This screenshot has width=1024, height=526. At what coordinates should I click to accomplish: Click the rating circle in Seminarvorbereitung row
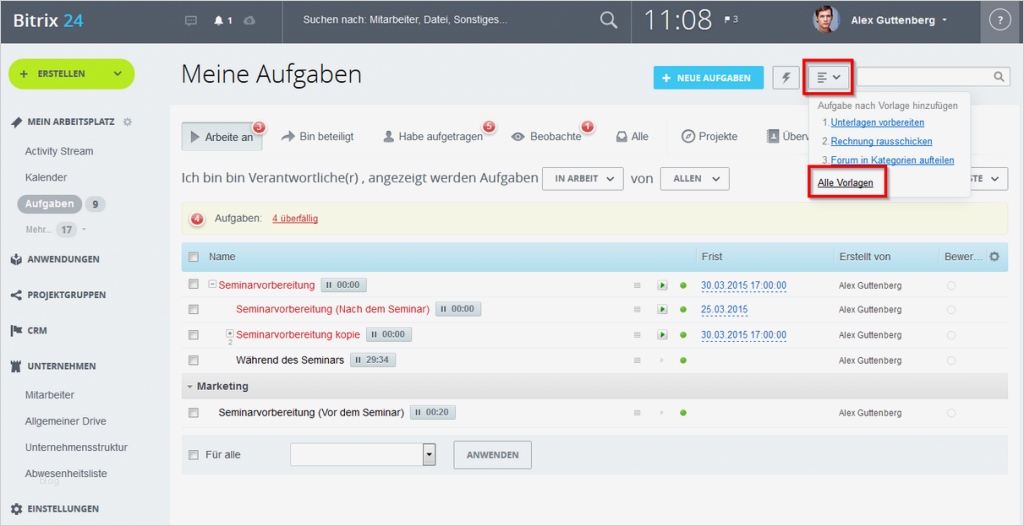coord(951,286)
